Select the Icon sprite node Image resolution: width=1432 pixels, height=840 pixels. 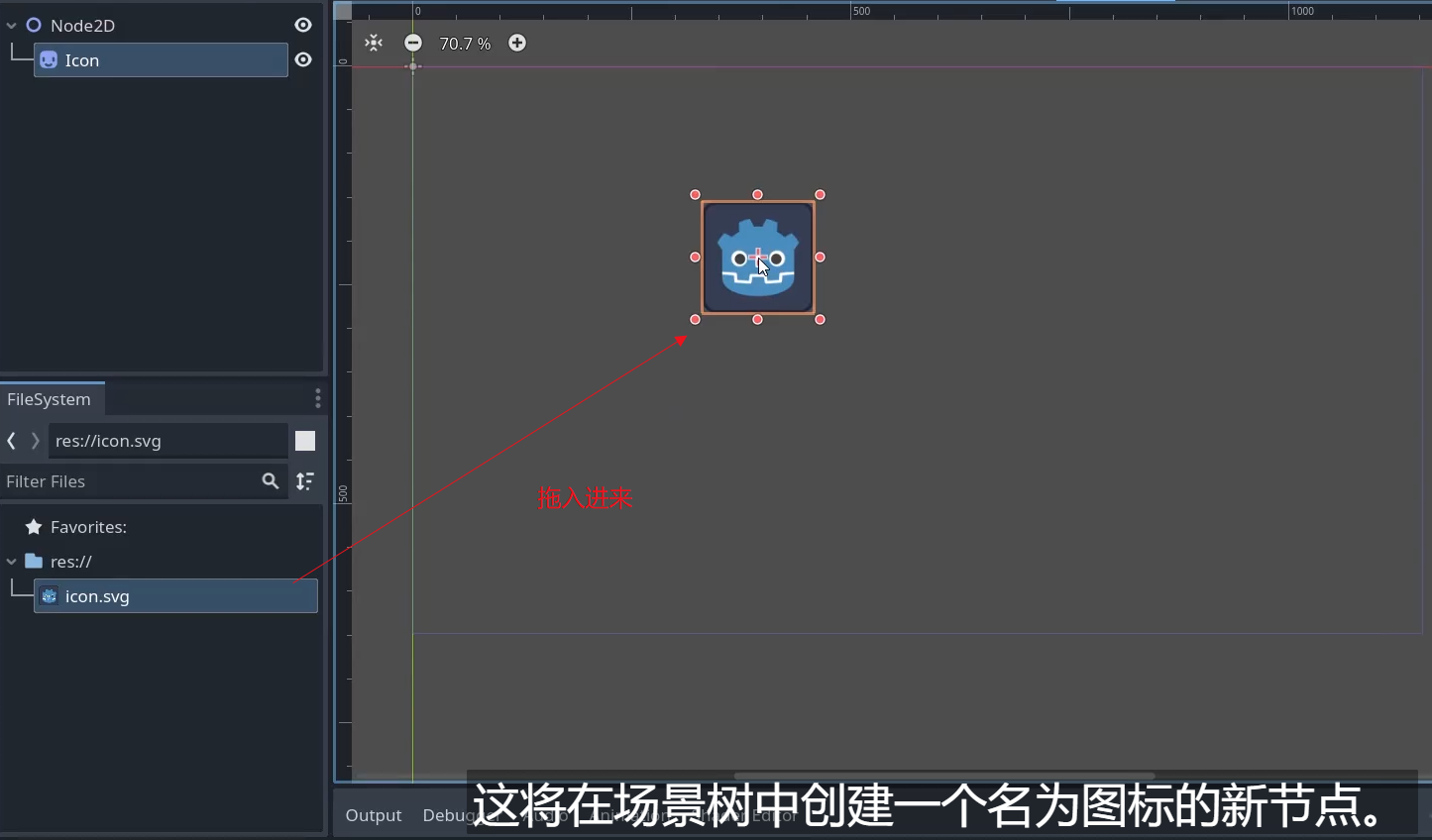(x=161, y=59)
